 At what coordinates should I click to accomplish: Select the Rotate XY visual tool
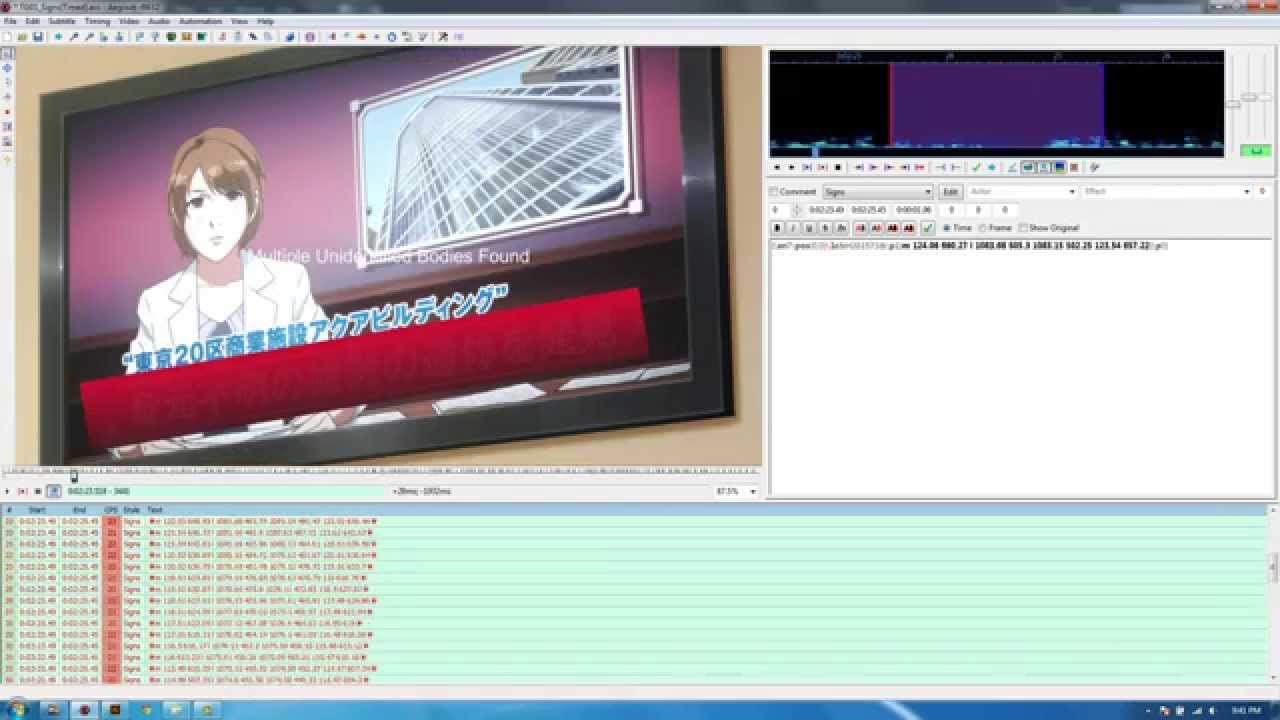(7, 96)
